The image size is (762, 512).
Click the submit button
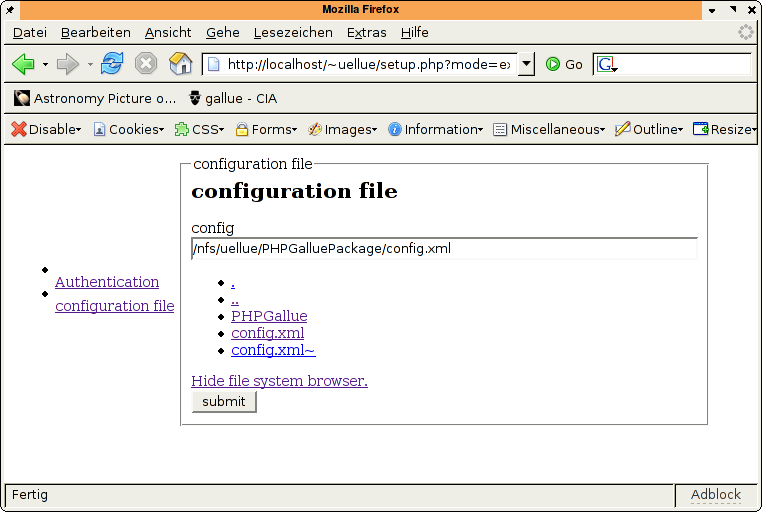pyautogui.click(x=224, y=401)
